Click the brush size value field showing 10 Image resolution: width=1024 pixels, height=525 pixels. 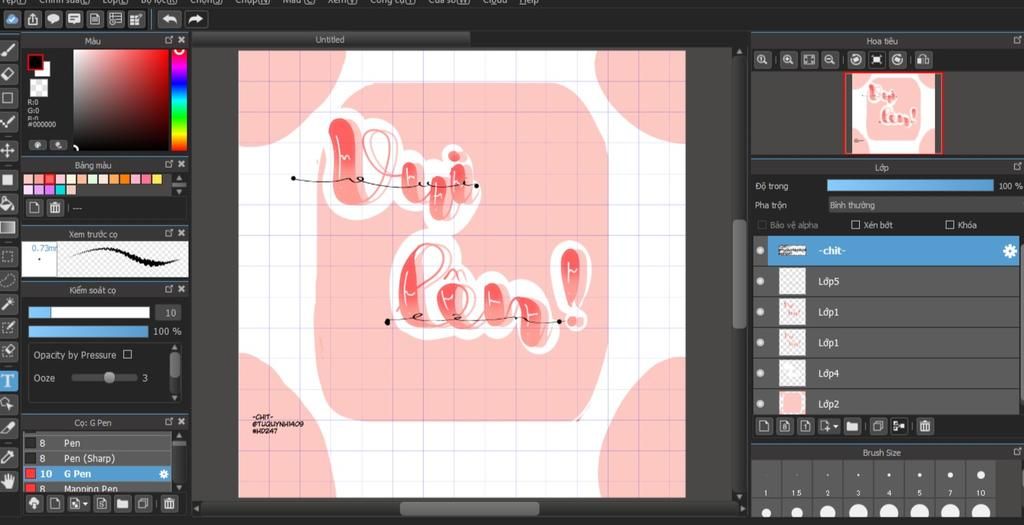coord(168,313)
